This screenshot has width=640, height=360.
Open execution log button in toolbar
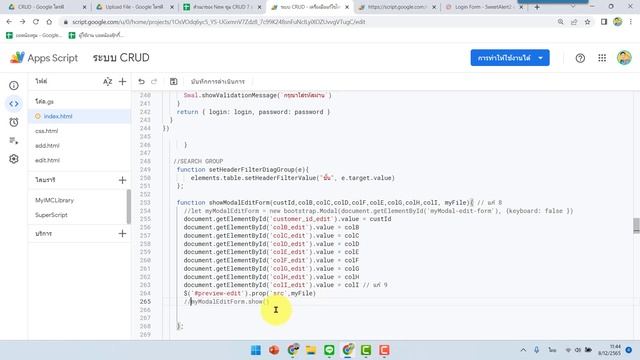click(218, 82)
